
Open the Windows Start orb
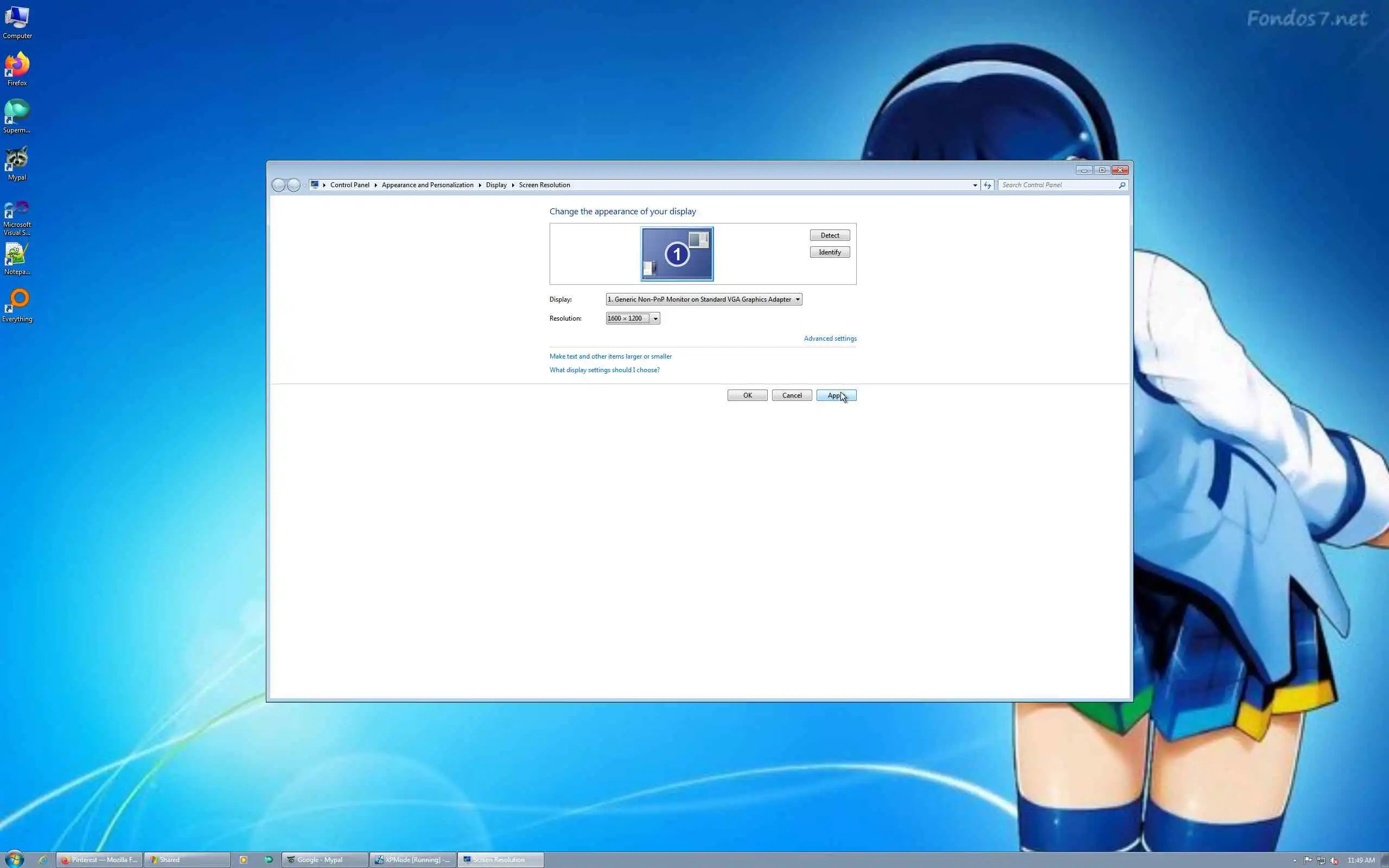pos(14,859)
